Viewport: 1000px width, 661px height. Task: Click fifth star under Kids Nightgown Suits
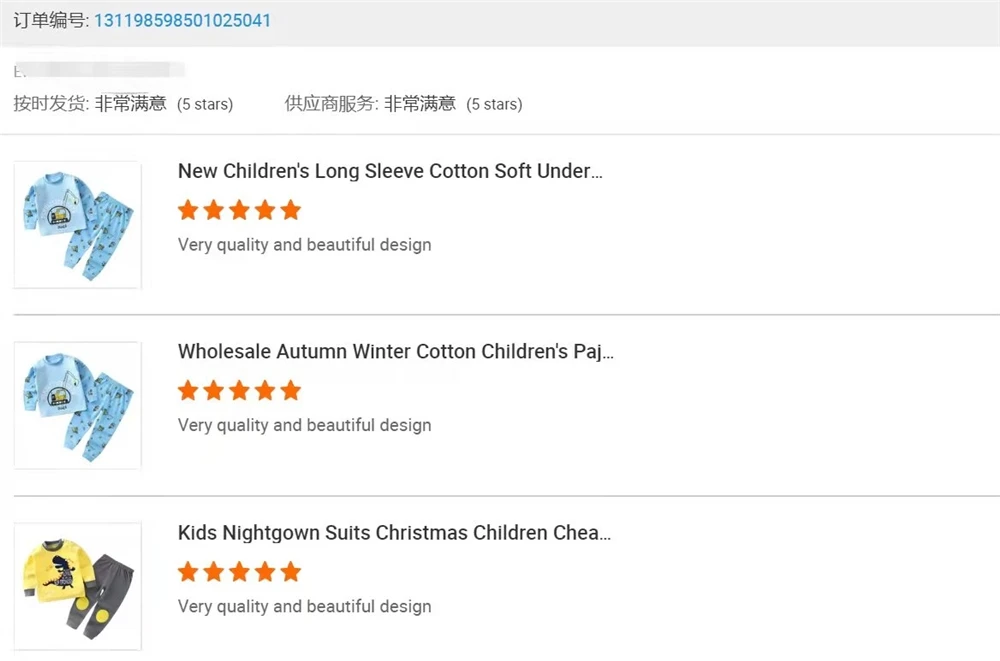pos(291,572)
